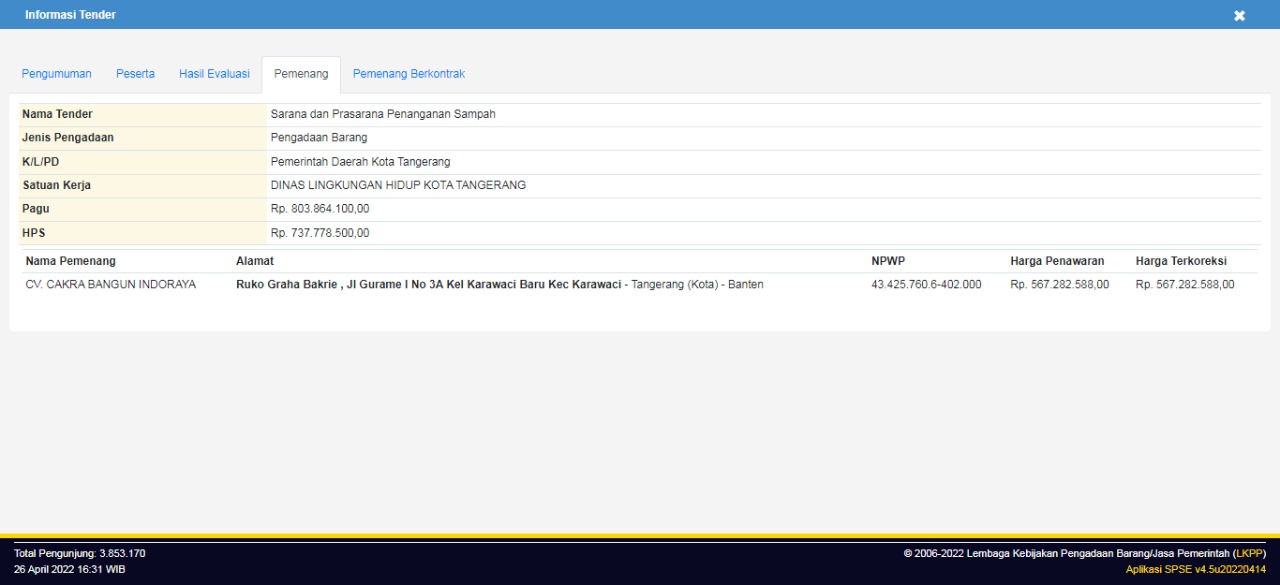The width and height of the screenshot is (1280, 585).
Task: Click the Aplikasi SPSE version text
Action: 1195,569
